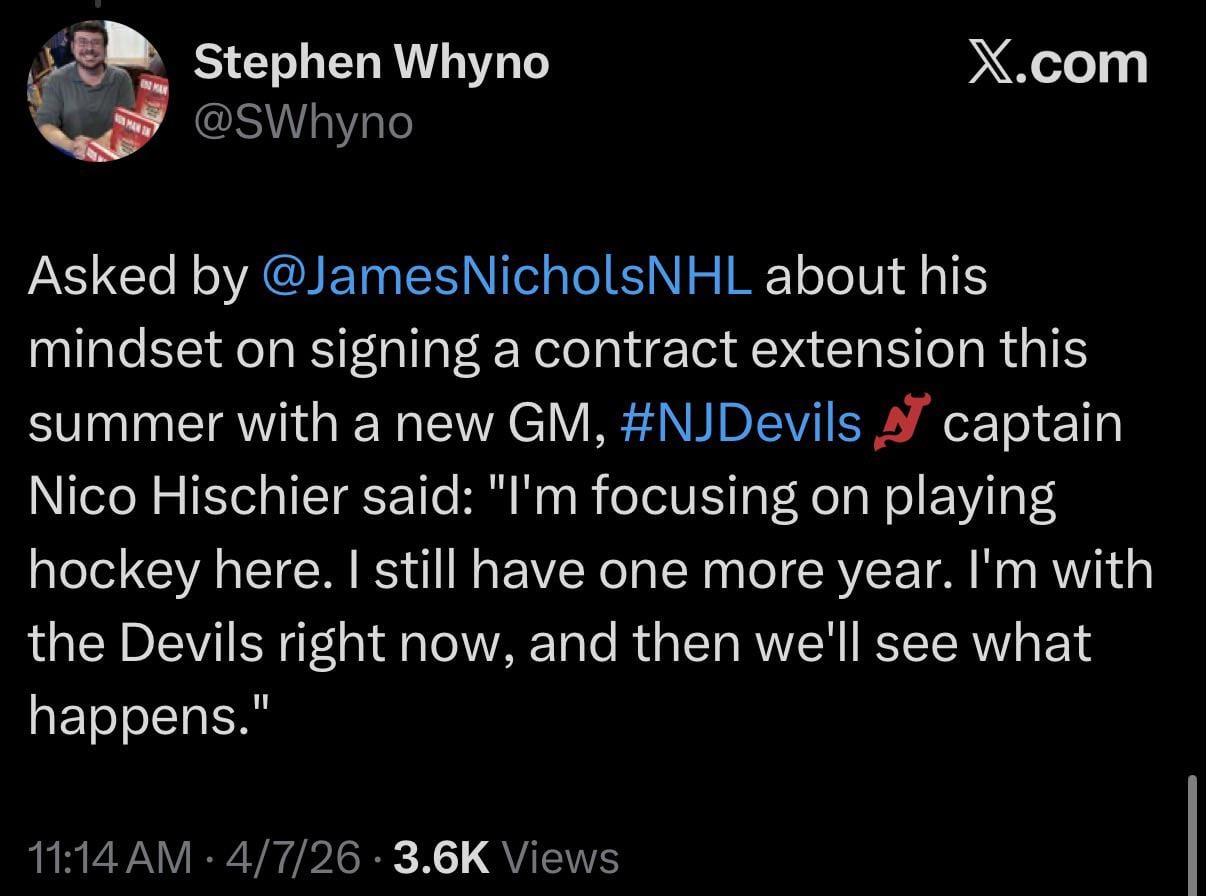Screen dimensions: 1206x896
Task: Click the word "happens." ending the post
Action: (150, 717)
